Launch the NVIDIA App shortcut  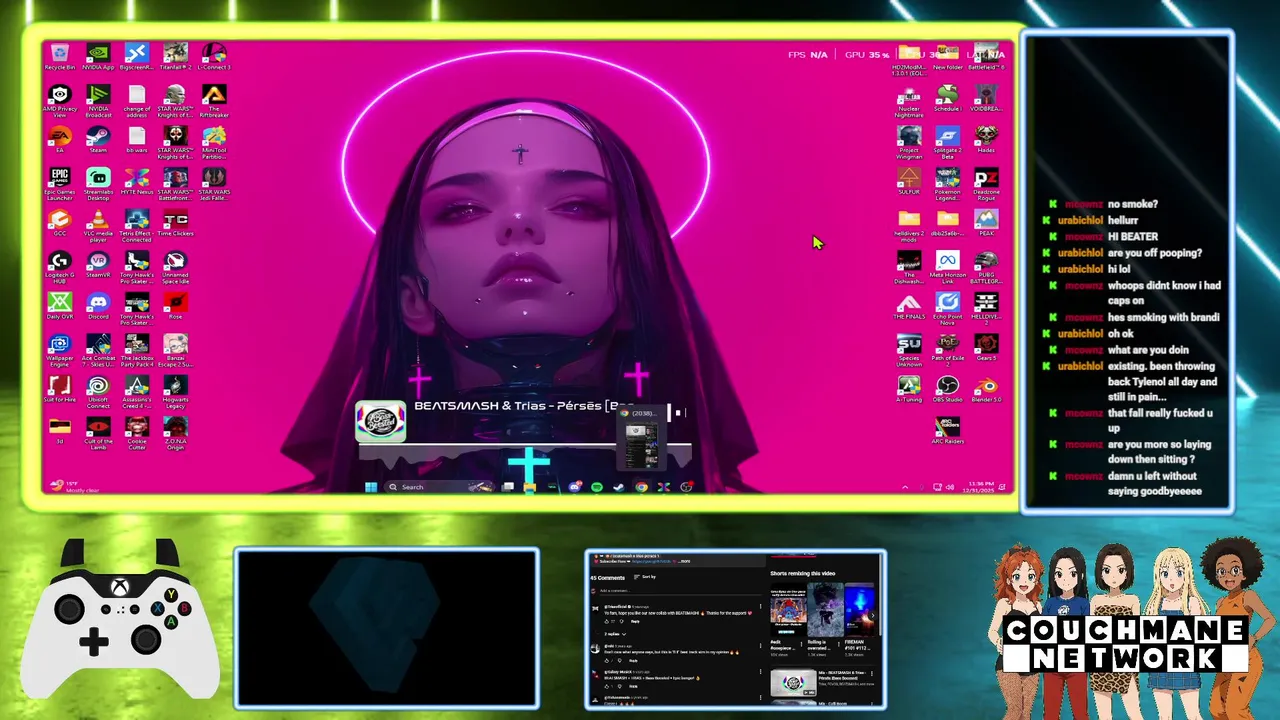tap(98, 56)
